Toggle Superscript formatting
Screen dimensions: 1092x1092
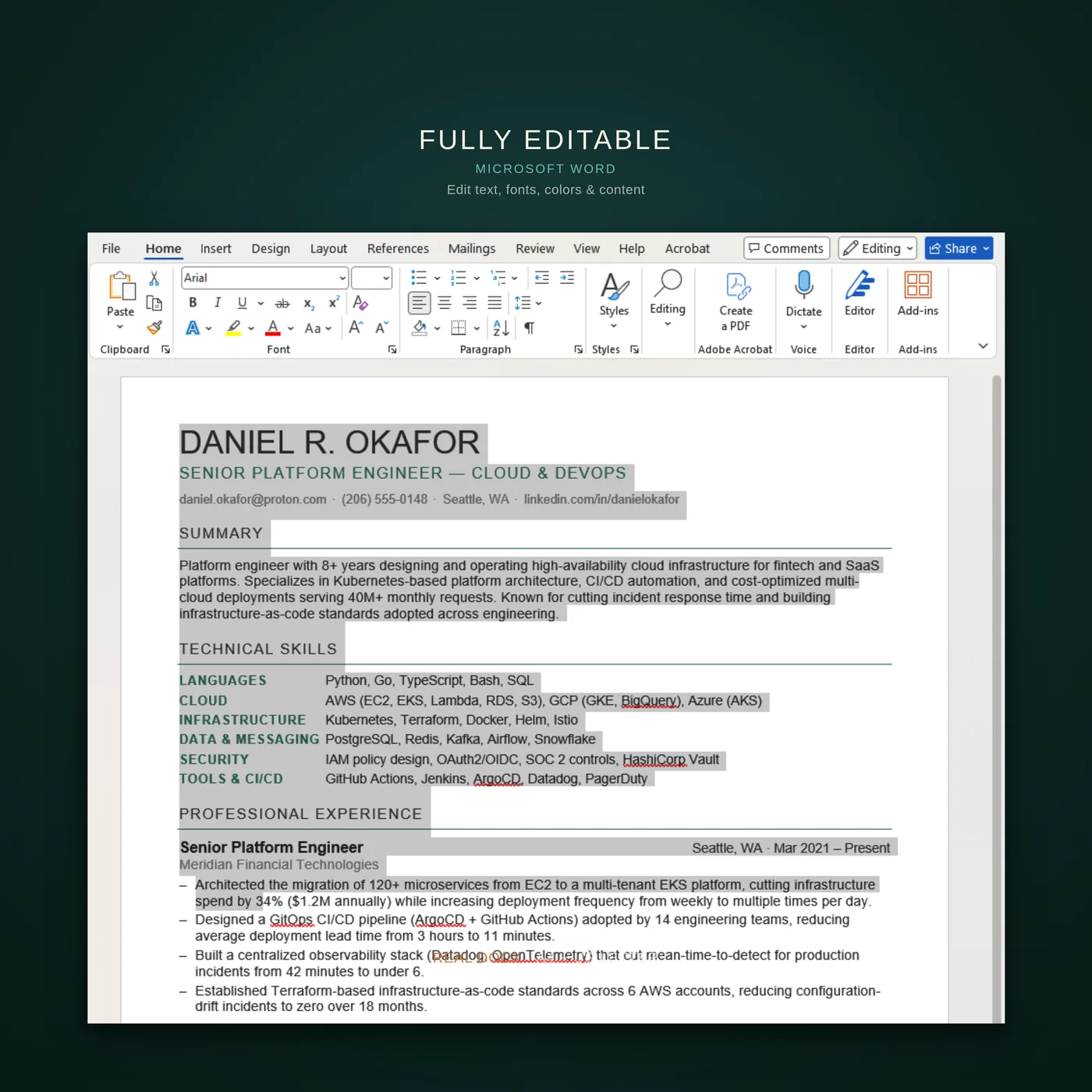tap(334, 303)
